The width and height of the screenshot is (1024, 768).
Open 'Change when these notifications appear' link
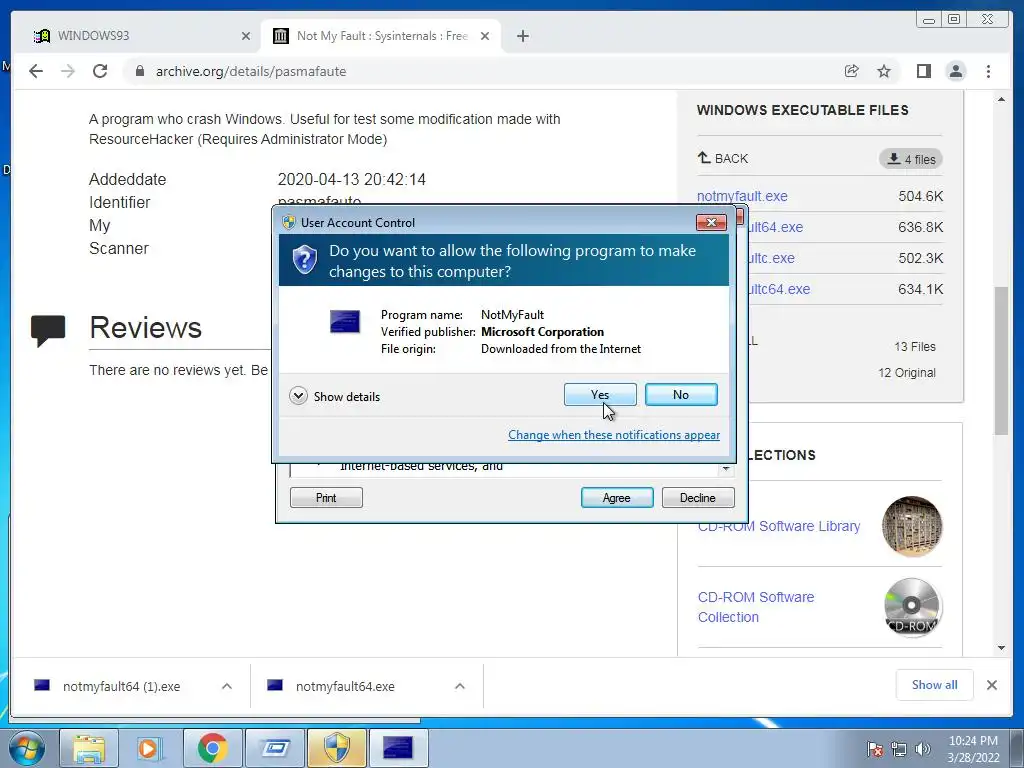coord(614,435)
